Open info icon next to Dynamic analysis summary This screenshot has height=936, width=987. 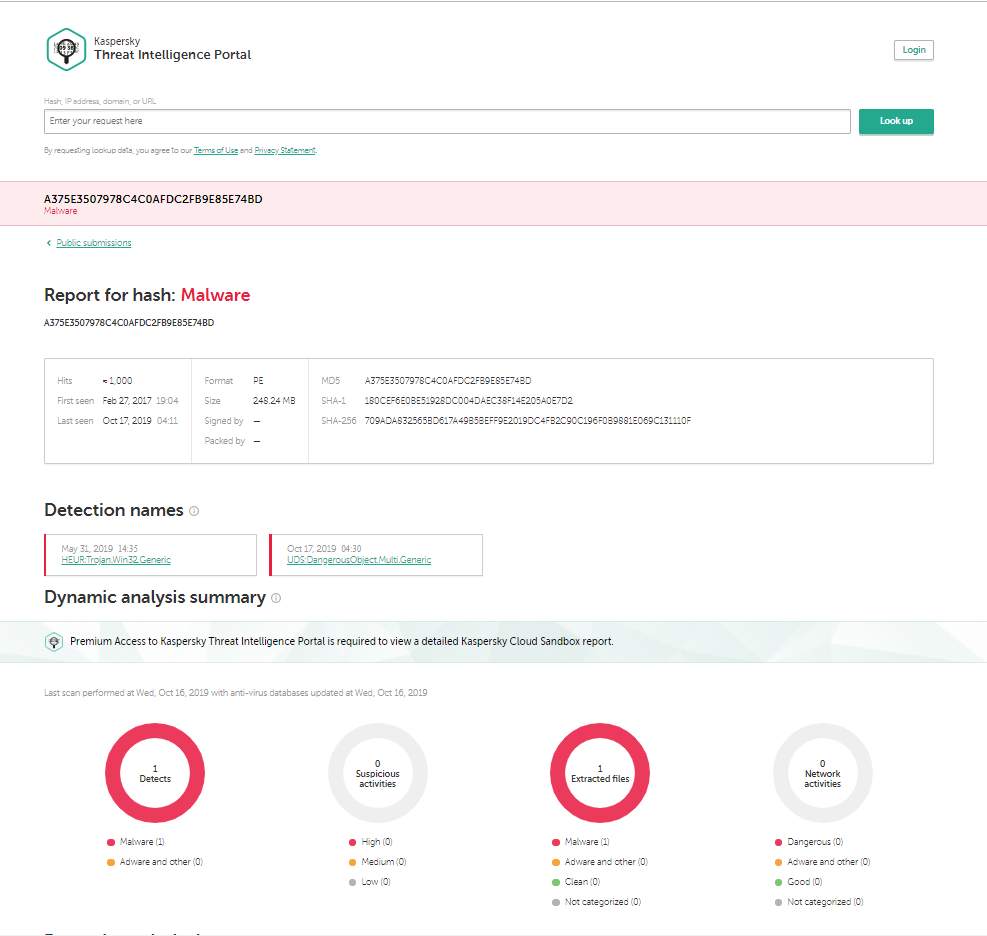pos(276,598)
